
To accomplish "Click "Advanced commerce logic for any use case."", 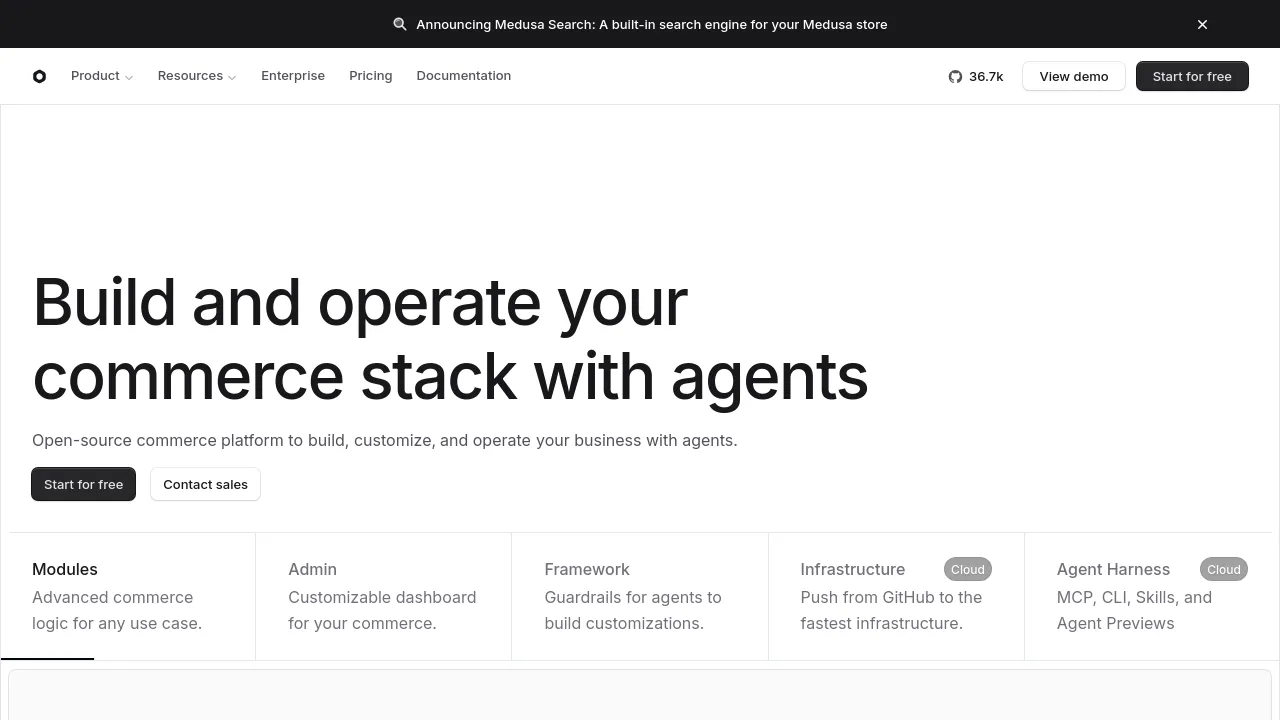I will click(117, 610).
